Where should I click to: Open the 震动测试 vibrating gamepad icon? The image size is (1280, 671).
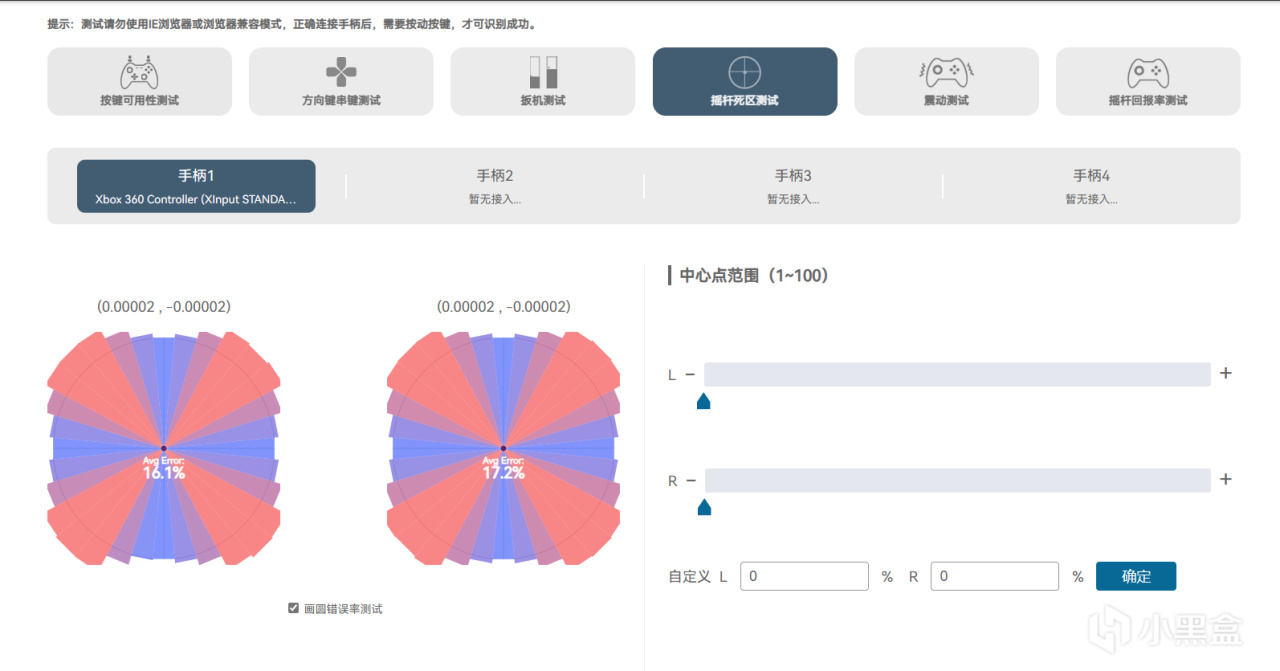pos(946,72)
